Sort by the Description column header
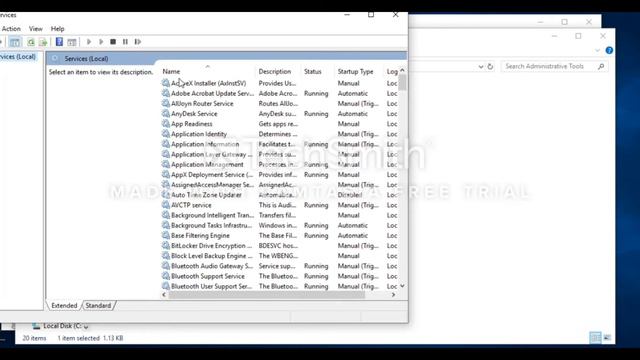640x360 pixels. [278, 71]
